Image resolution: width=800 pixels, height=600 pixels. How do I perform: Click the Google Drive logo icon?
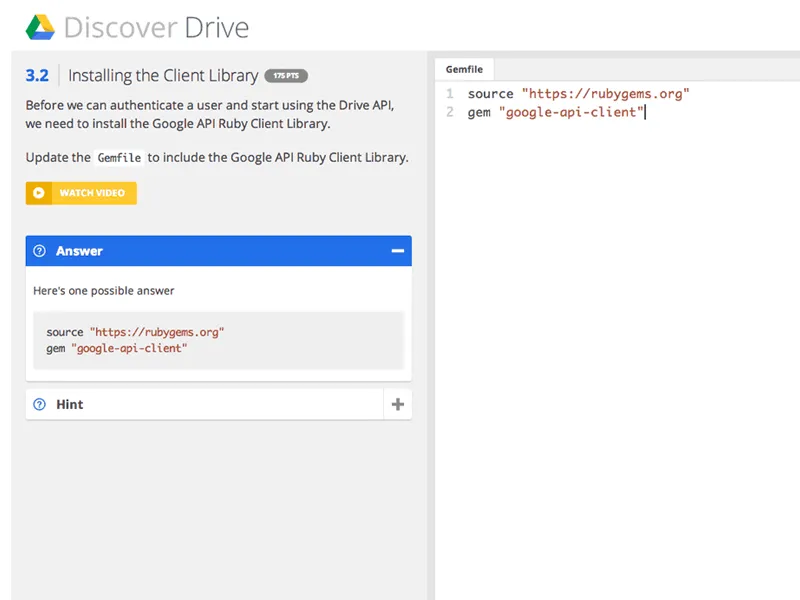pyautogui.click(x=40, y=27)
